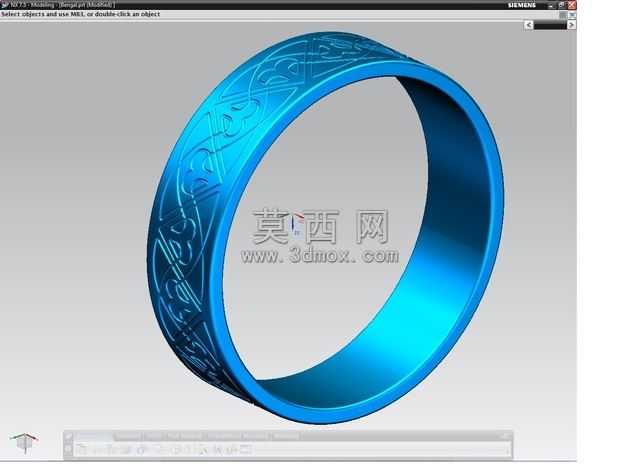The width and height of the screenshot is (639, 469).
Task: Click the view triad orientation icon
Action: click(24, 443)
